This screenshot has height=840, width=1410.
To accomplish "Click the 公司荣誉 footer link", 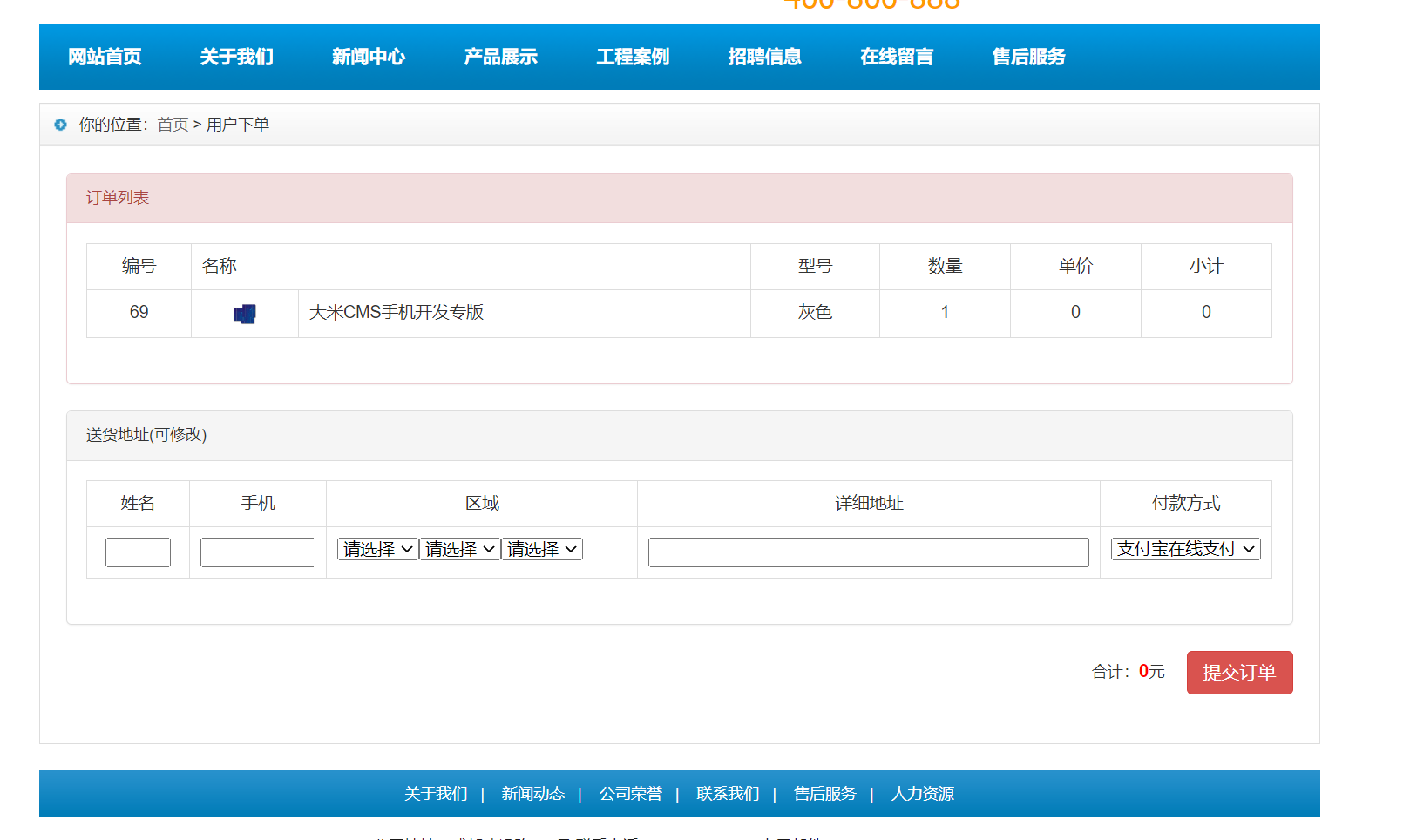I will pos(631,794).
